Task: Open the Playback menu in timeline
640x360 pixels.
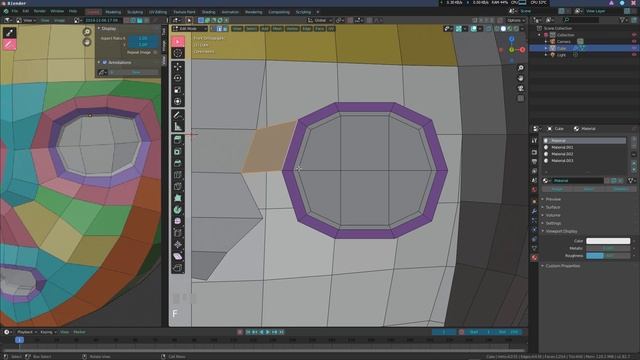Action: [27, 332]
